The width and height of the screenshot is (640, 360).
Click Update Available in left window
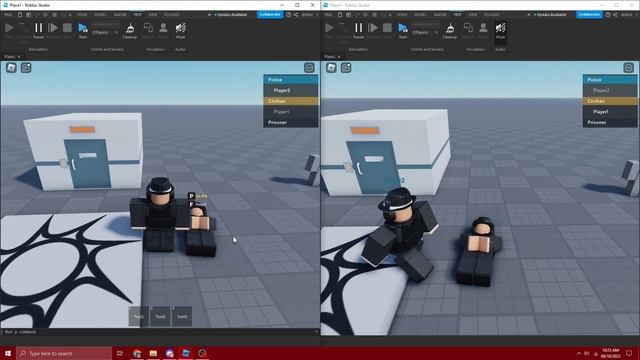pyautogui.click(x=231, y=15)
